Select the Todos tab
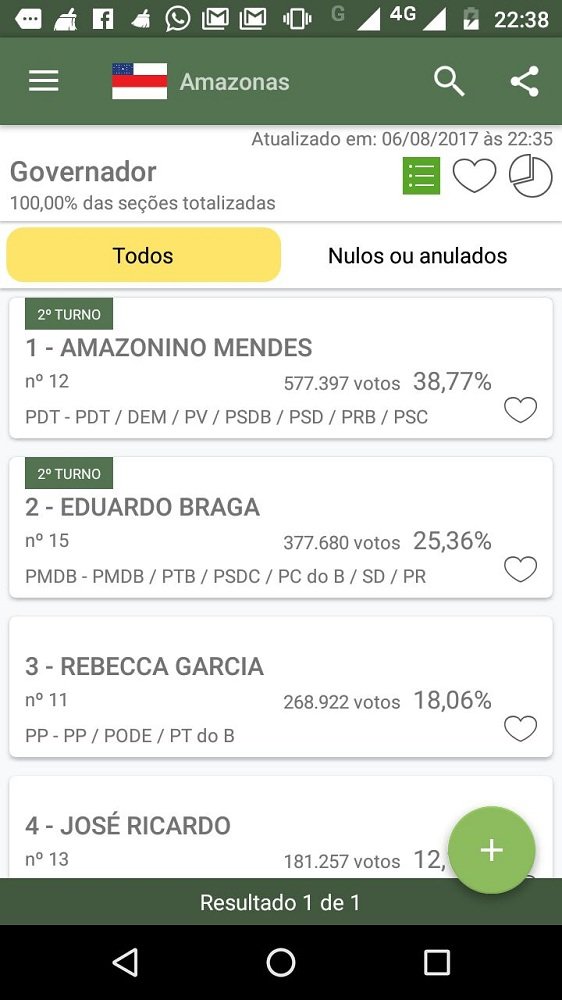This screenshot has width=562, height=1000. [x=144, y=255]
